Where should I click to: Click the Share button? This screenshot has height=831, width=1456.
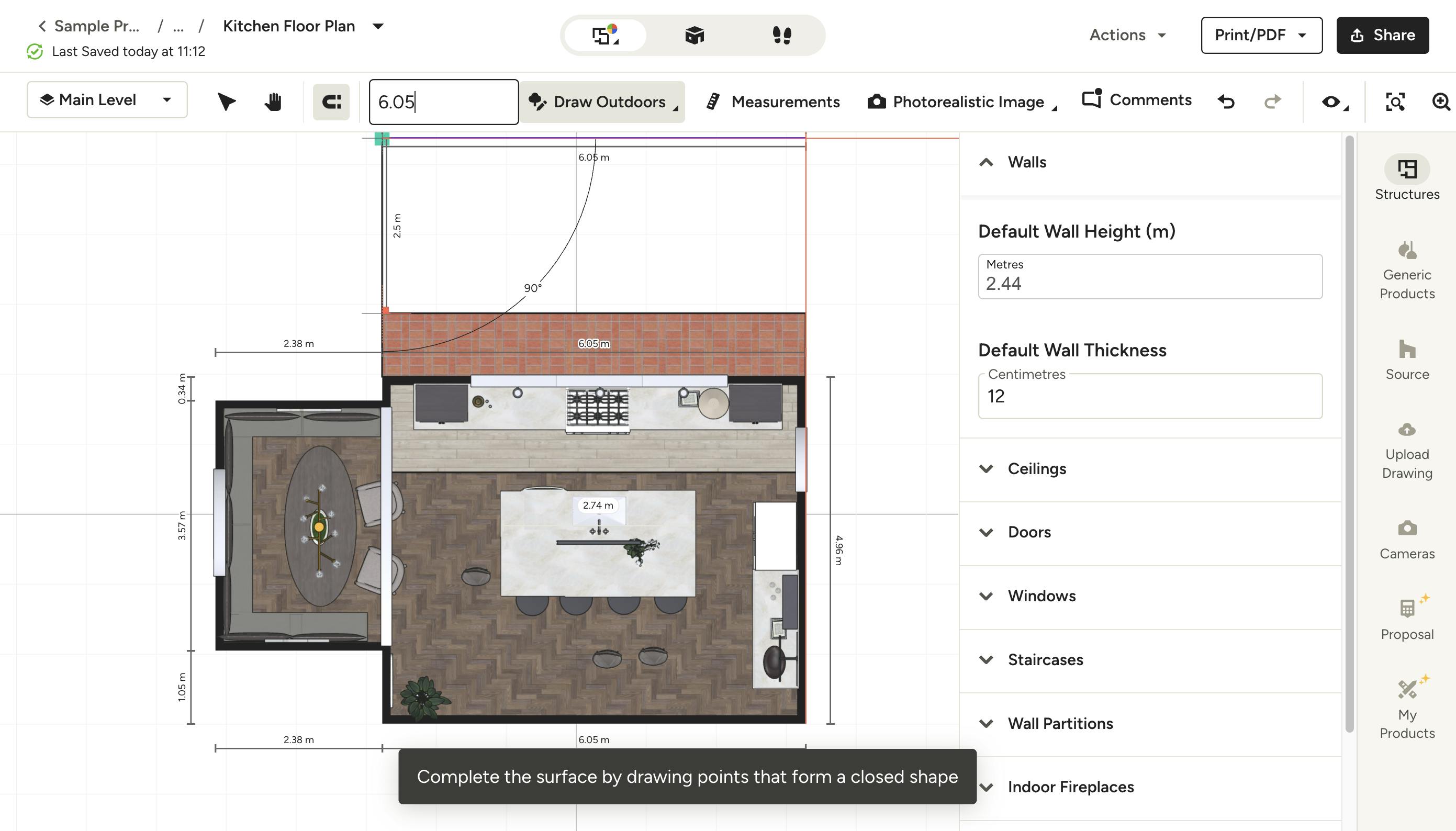[1381, 35]
